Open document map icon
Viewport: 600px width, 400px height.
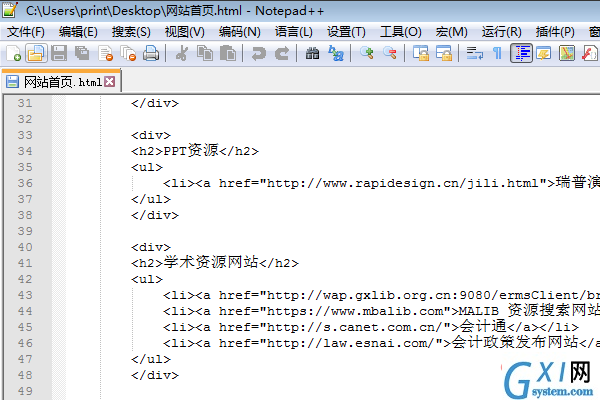point(567,53)
